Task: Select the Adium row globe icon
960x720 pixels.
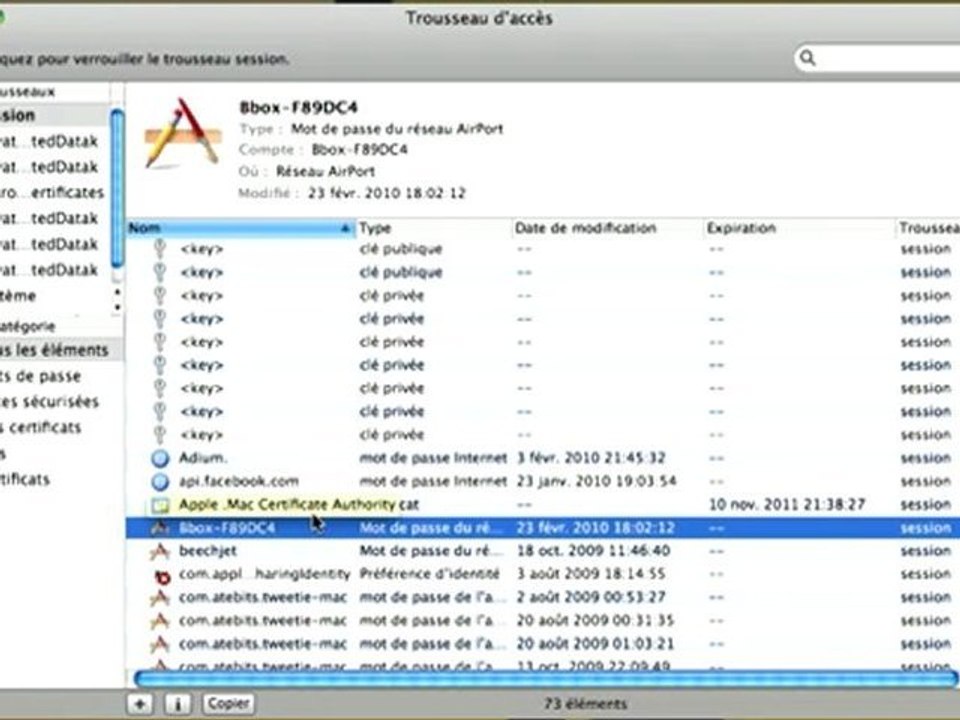Action: point(160,458)
